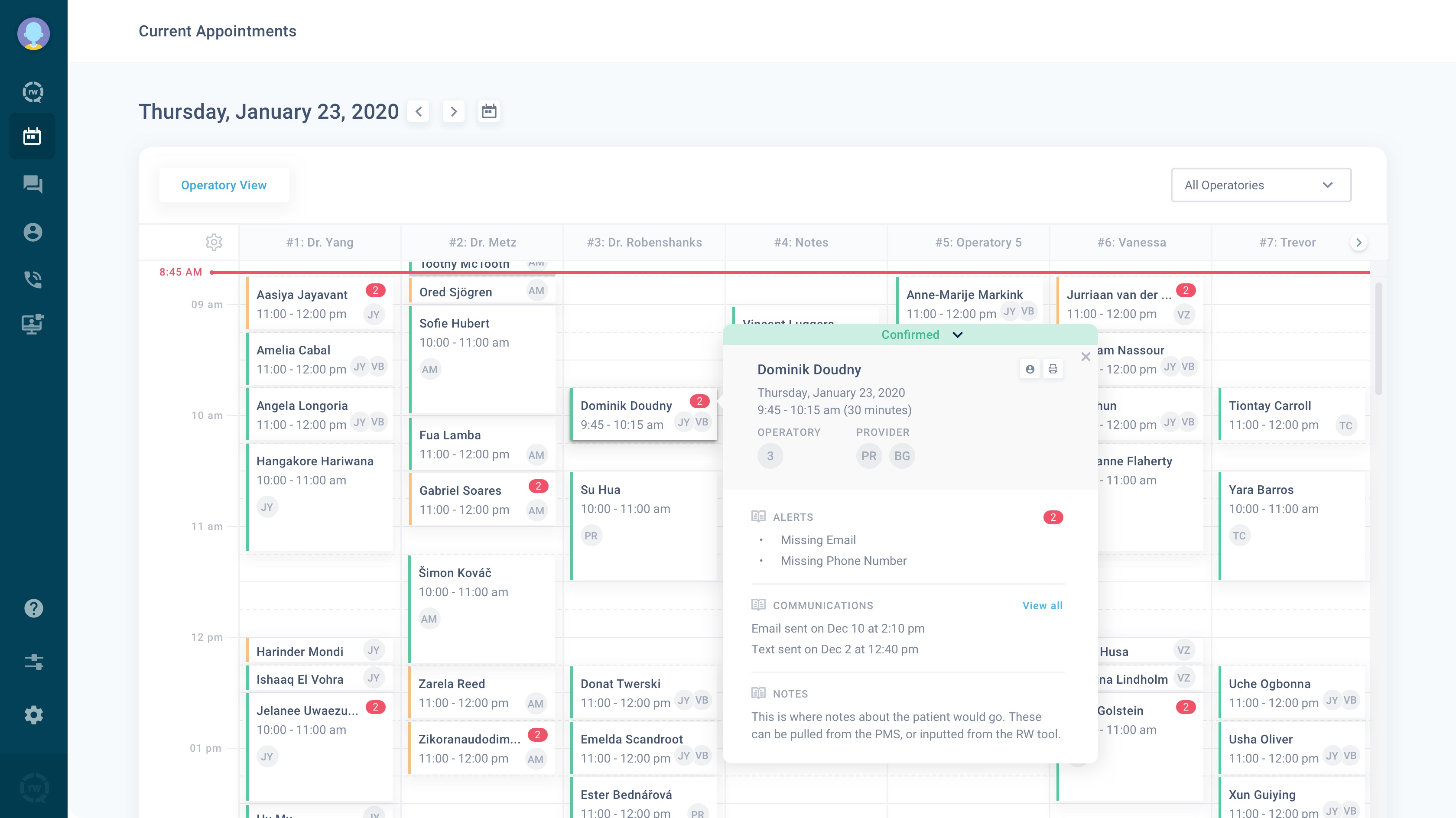The height and width of the screenshot is (818, 1456).
Task: Print the appointment from popup
Action: pos(1053,369)
